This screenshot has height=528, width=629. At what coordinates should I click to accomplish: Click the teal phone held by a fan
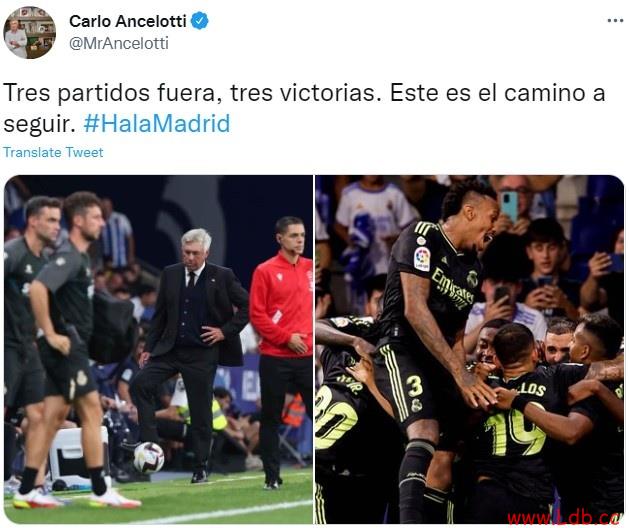pos(509,206)
